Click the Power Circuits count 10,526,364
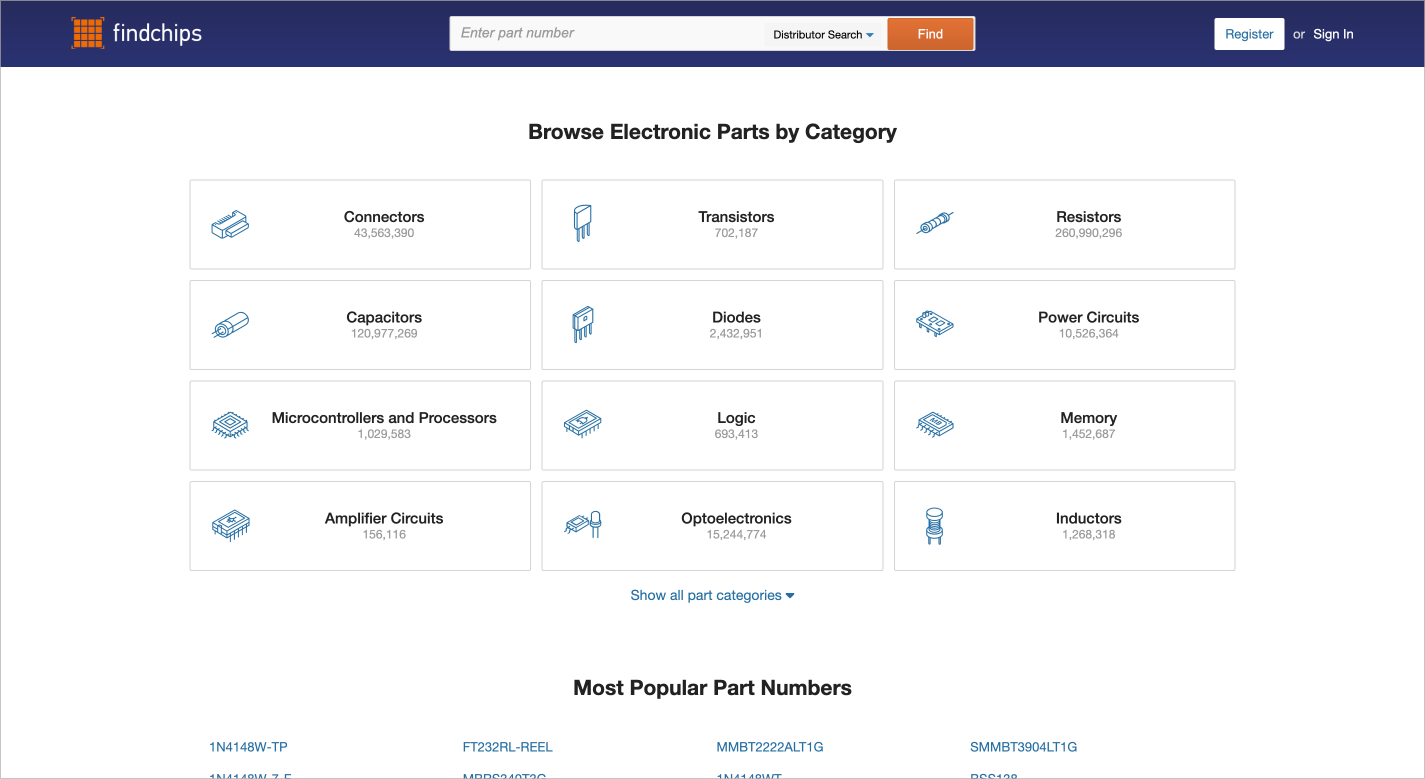Viewport: 1425px width, 779px height. click(x=1088, y=334)
